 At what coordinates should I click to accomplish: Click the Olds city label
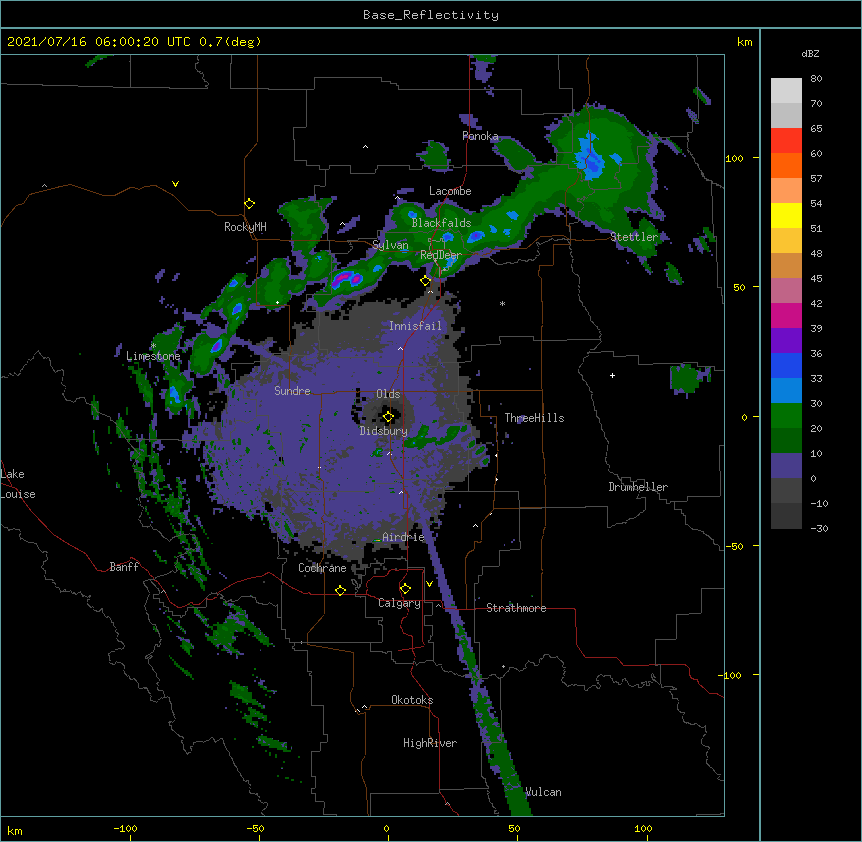[388, 394]
